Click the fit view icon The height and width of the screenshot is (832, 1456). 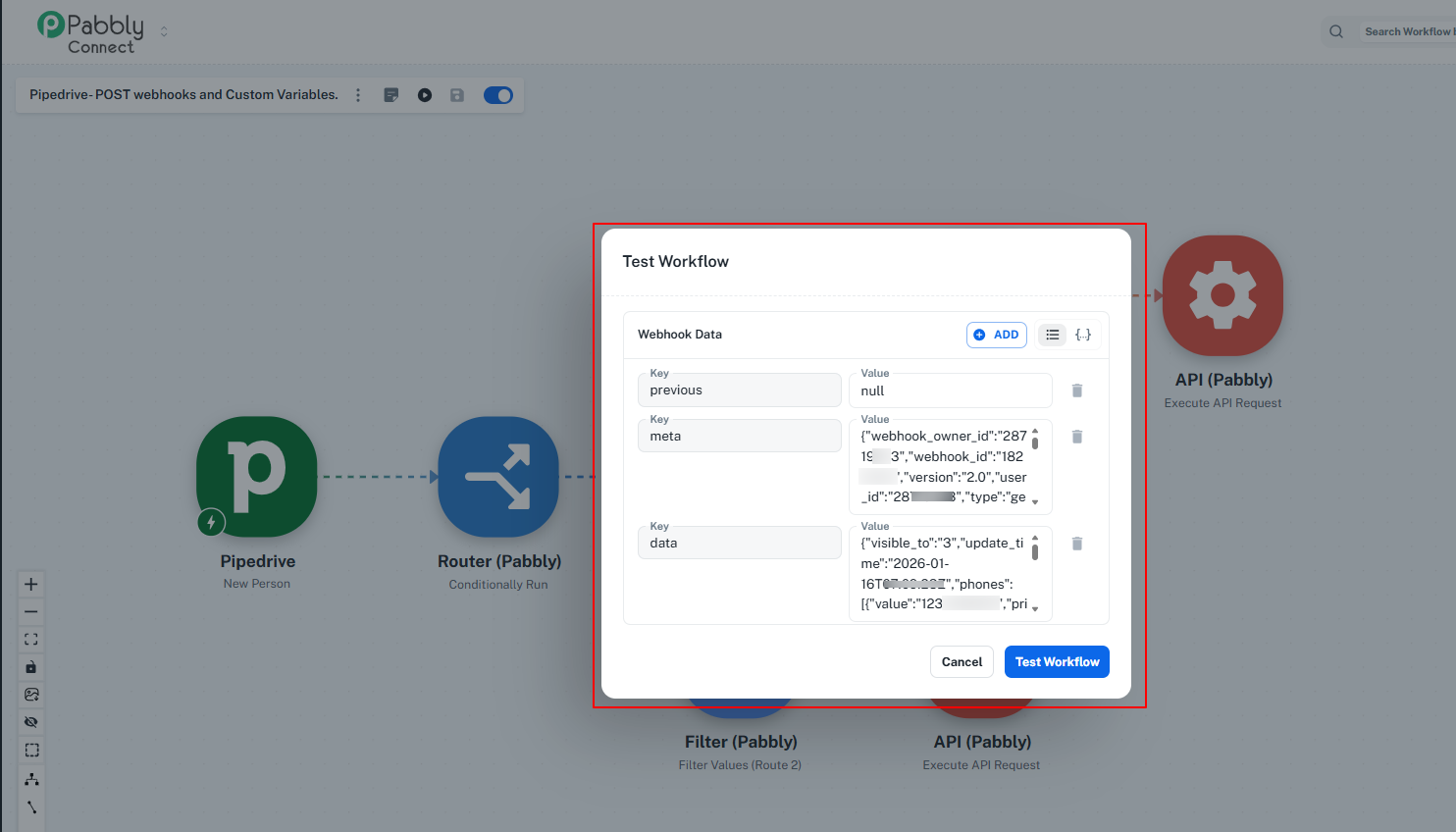click(x=31, y=640)
